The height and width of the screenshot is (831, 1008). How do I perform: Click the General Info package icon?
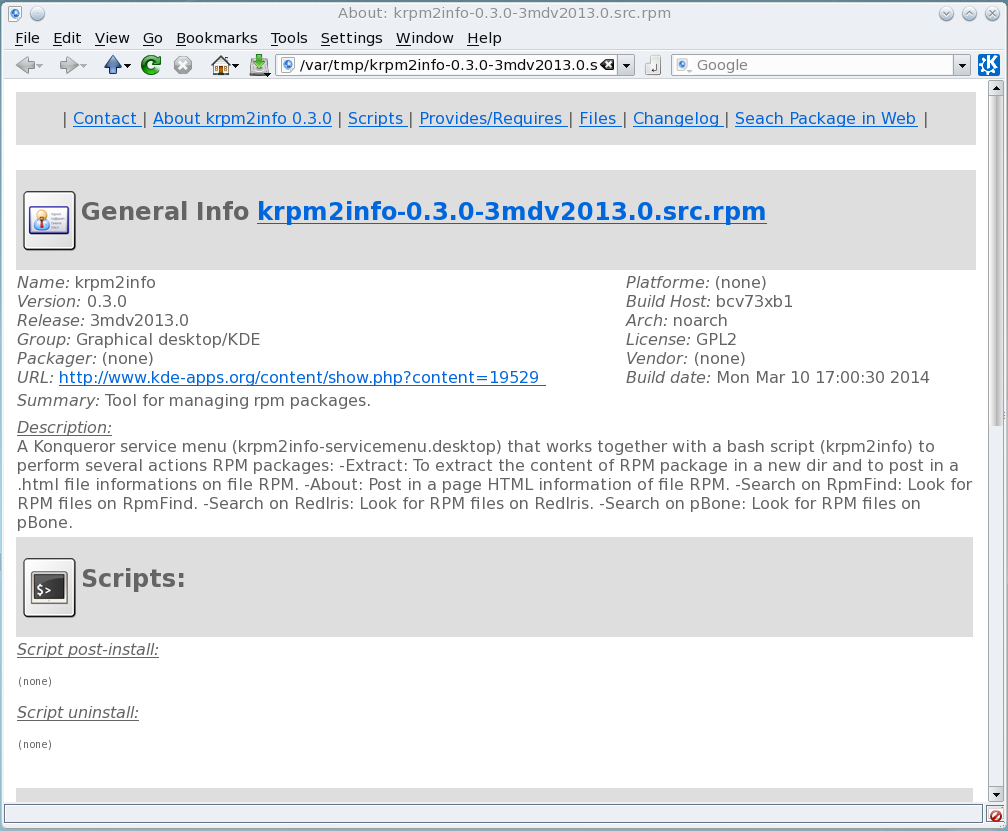(x=50, y=220)
